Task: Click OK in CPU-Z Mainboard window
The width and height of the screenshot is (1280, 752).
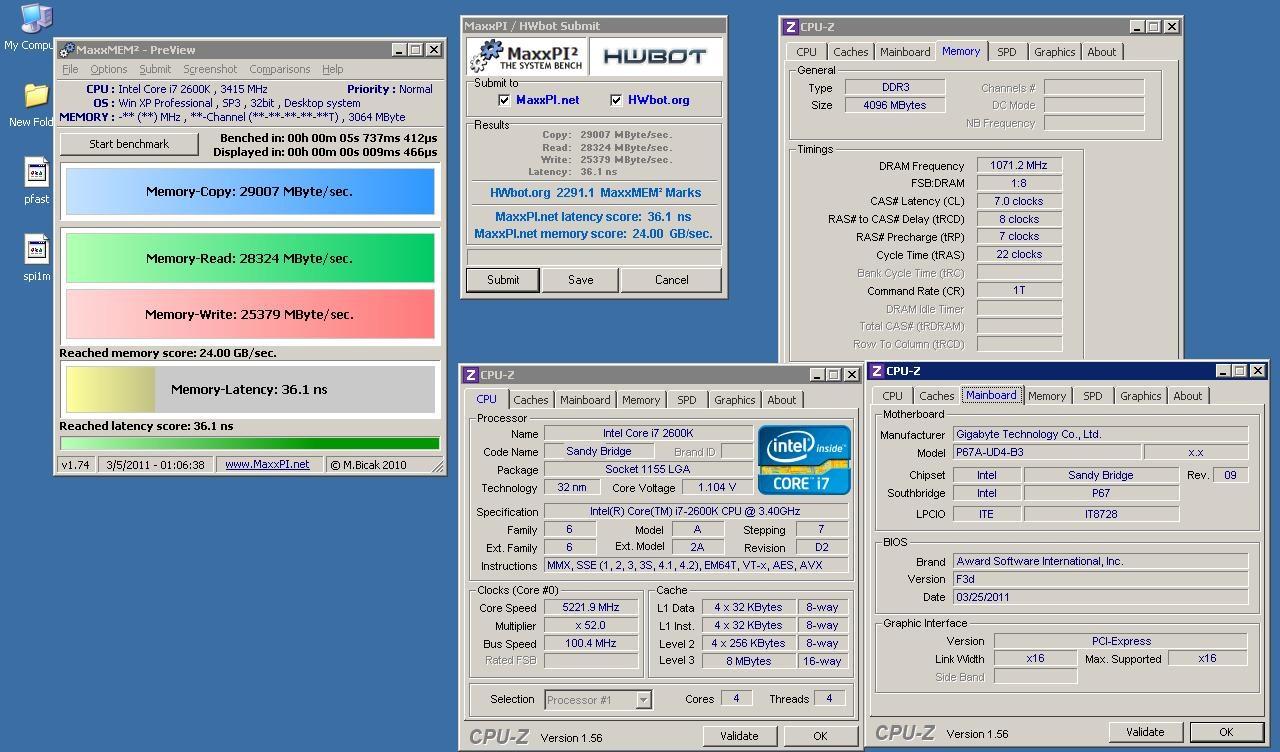Action: pos(1226,732)
